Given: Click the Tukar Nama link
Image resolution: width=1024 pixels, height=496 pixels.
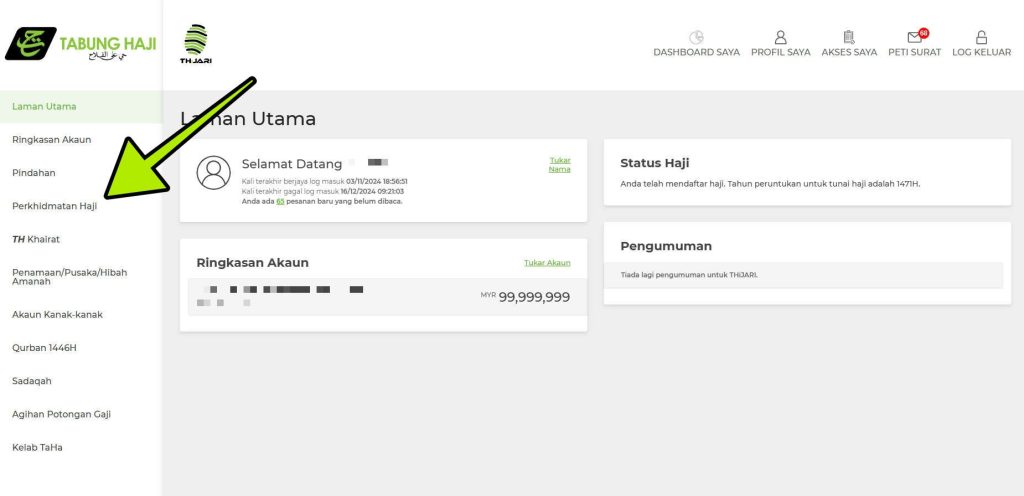Looking at the screenshot, I should 560,164.
